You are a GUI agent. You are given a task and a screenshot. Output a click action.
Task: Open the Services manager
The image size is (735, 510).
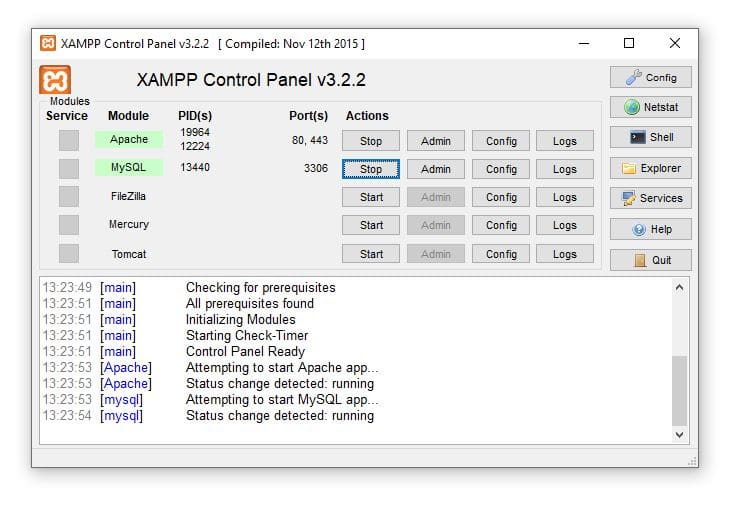click(650, 198)
